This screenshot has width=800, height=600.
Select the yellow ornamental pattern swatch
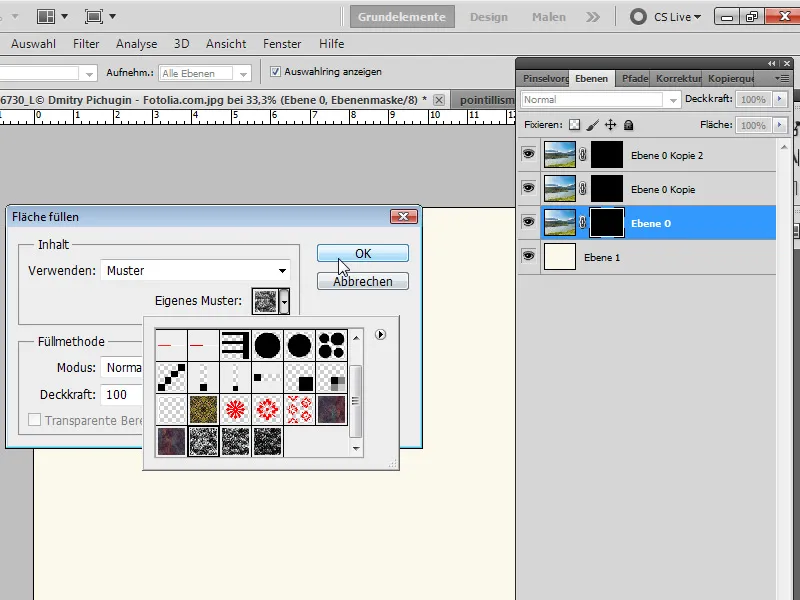[204, 409]
